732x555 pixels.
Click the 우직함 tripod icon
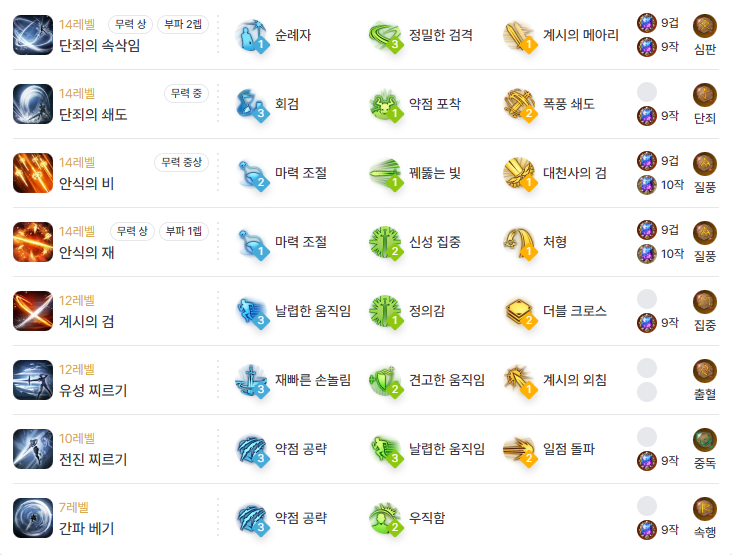tap(386, 519)
